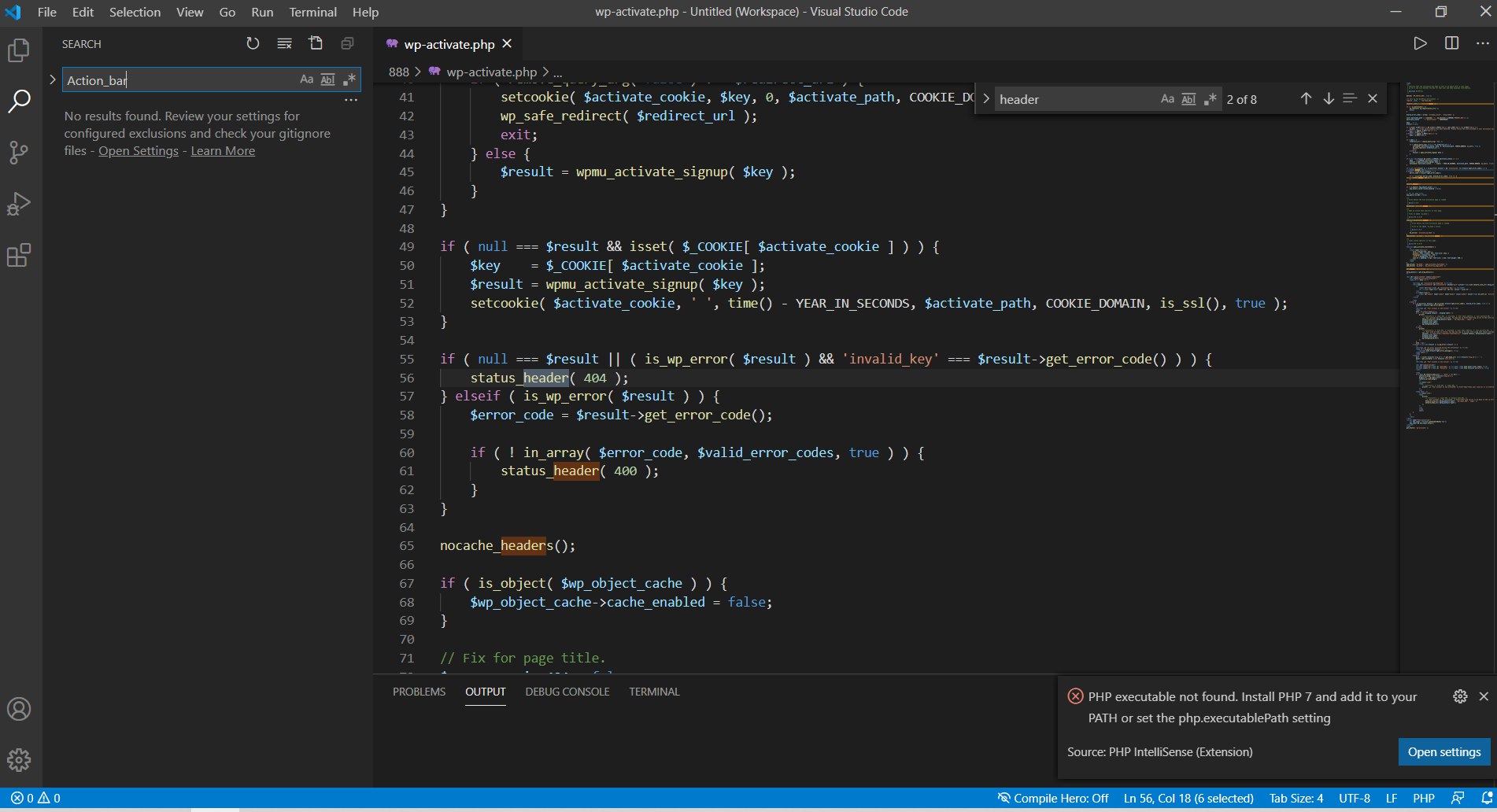
Task: Click Ln 56, Col 18 position indicator
Action: click(1188, 798)
